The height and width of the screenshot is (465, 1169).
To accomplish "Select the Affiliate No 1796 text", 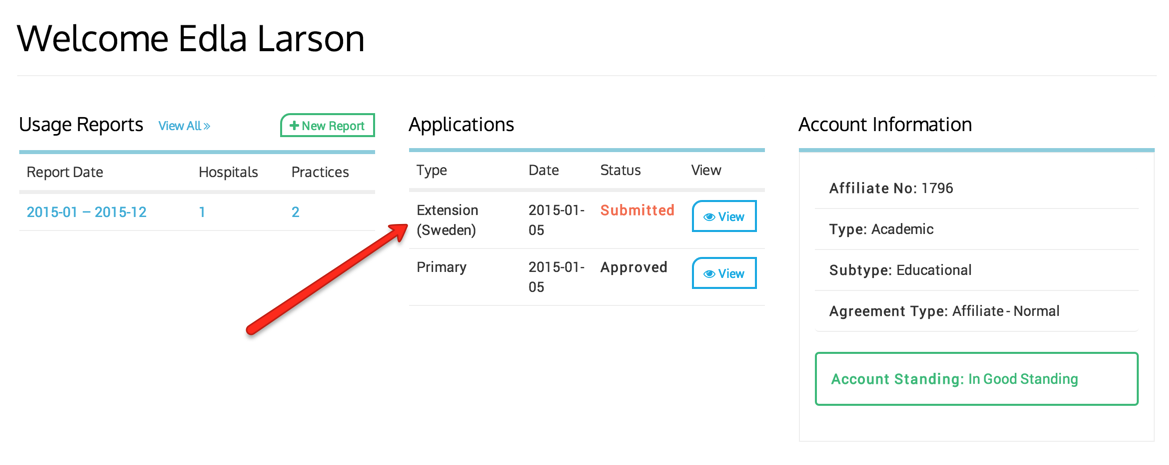I will coord(891,188).
